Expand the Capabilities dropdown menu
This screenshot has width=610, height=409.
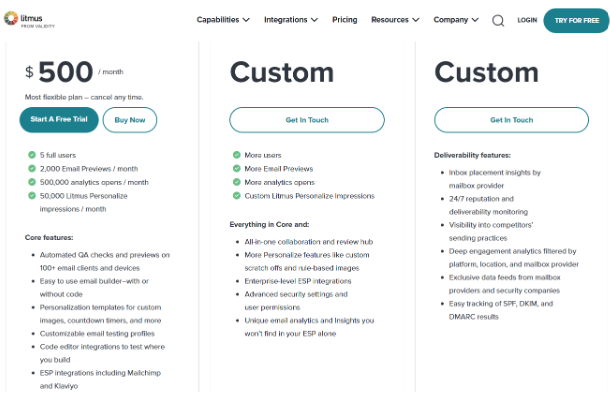[223, 19]
